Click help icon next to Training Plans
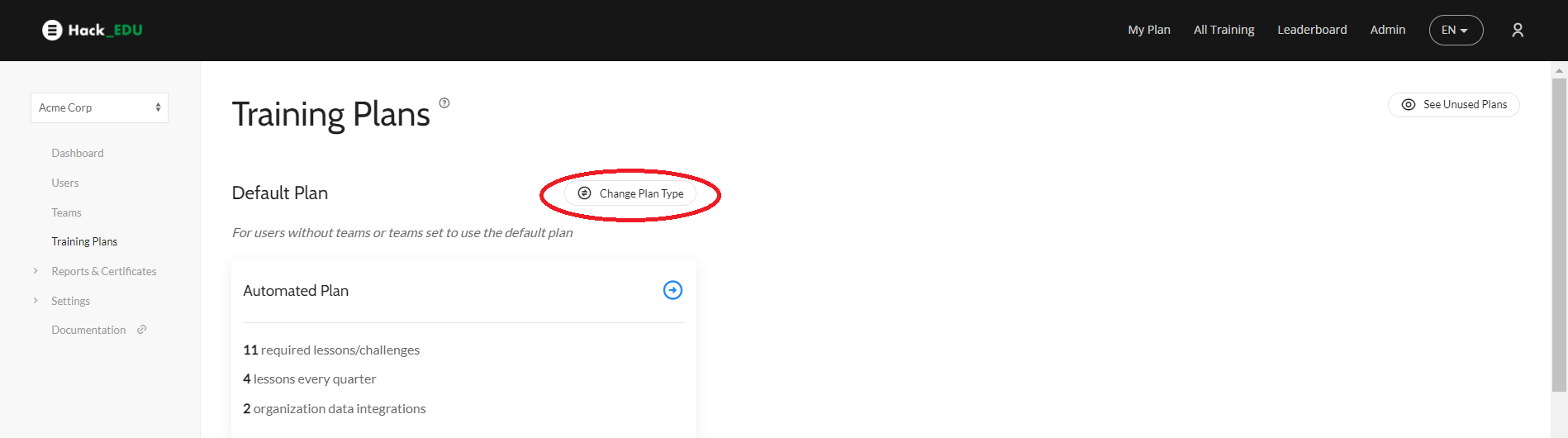 coord(444,103)
